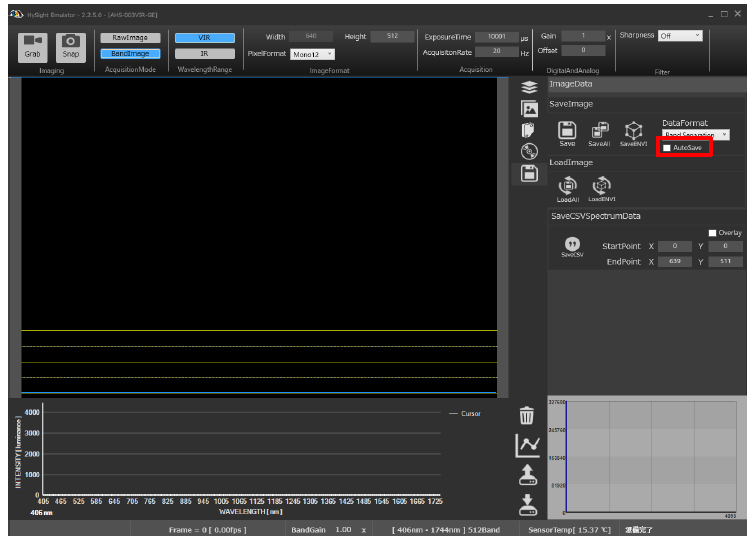This screenshot has width=753, height=546.
Task: Click the 406nm - 1744nm 512Band status text
Action: pos(446,530)
